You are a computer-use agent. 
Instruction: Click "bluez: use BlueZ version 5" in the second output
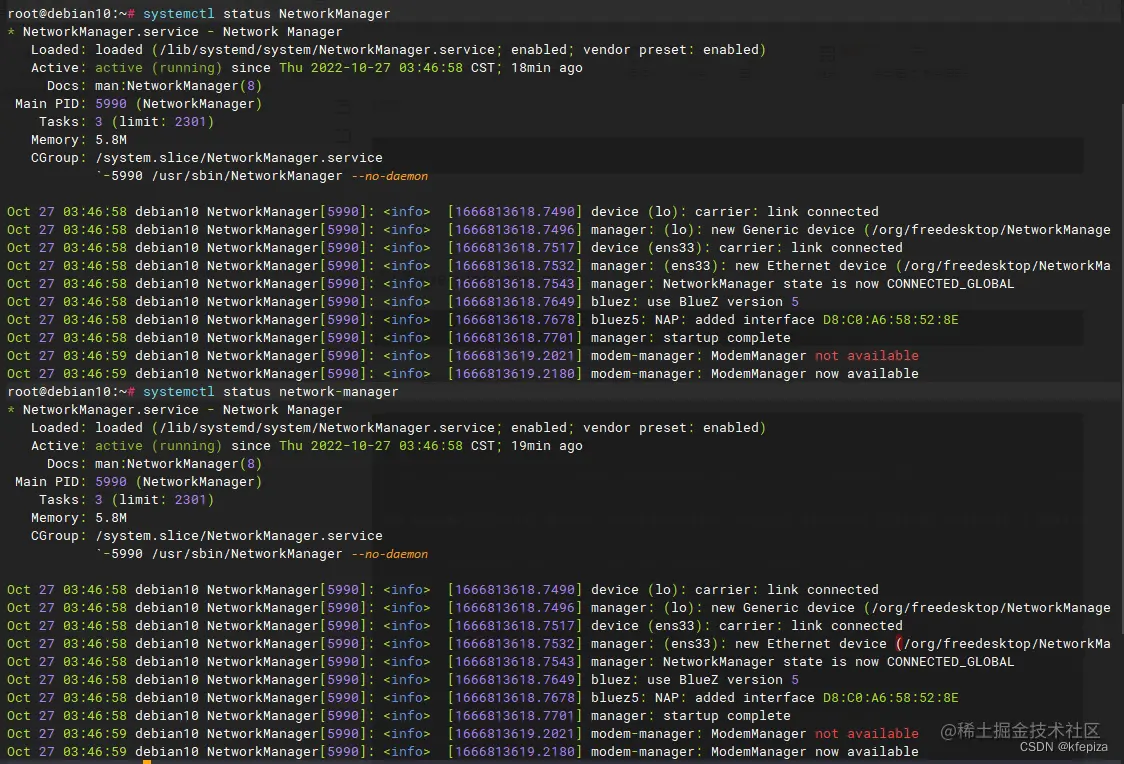(x=695, y=679)
